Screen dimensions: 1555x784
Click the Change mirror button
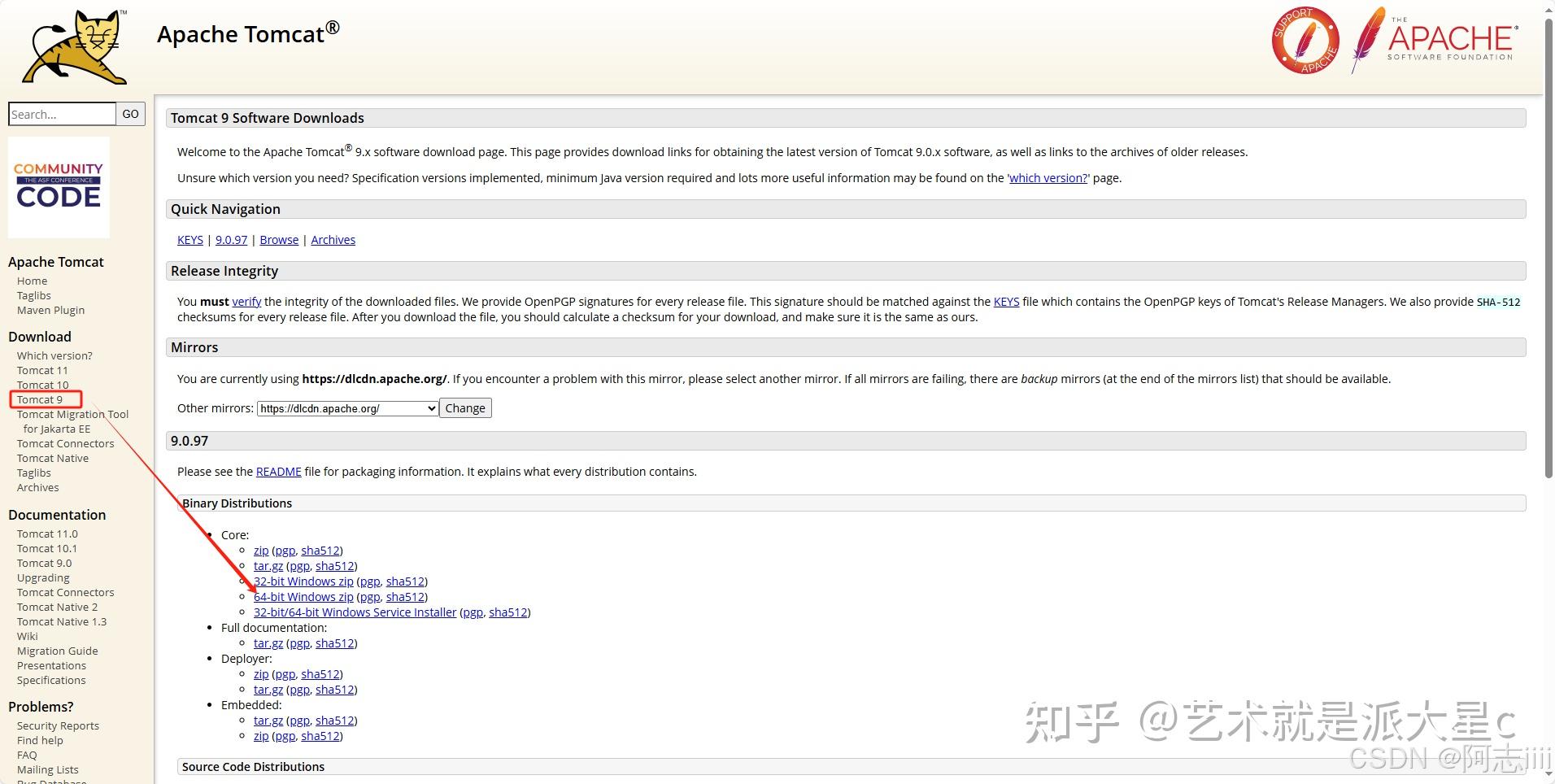coord(465,408)
